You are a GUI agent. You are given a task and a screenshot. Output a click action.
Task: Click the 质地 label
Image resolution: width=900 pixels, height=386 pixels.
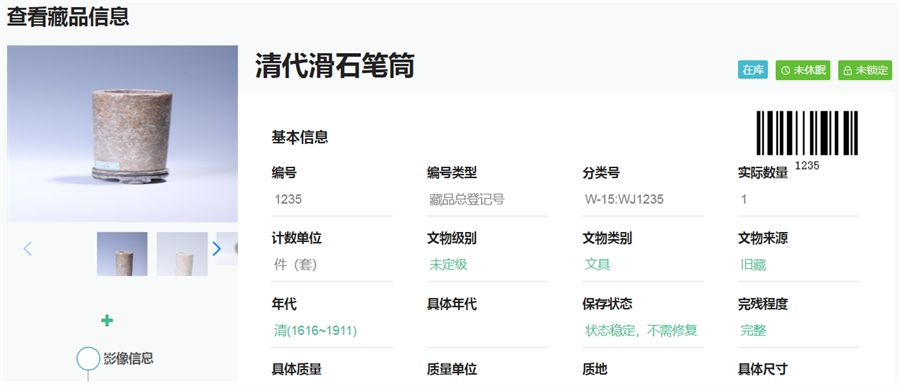[595, 369]
